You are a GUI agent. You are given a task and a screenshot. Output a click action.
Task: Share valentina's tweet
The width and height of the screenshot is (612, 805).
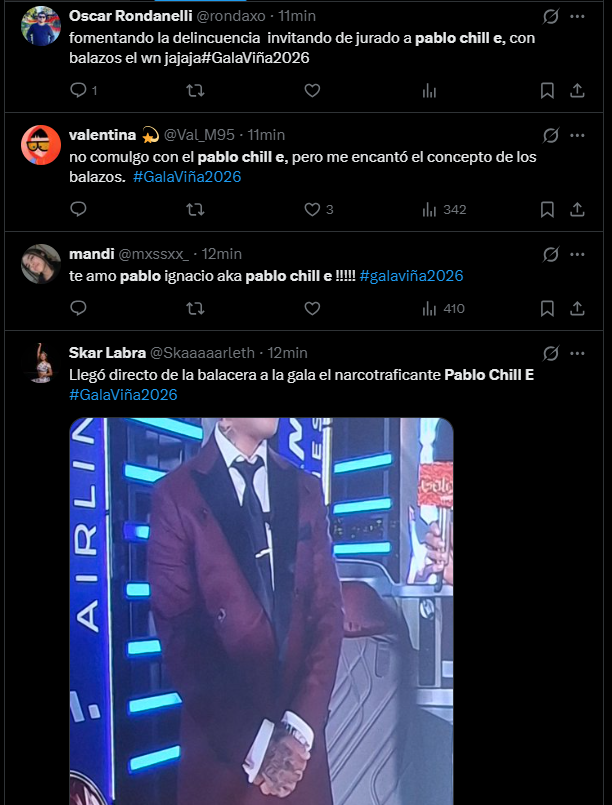click(577, 209)
